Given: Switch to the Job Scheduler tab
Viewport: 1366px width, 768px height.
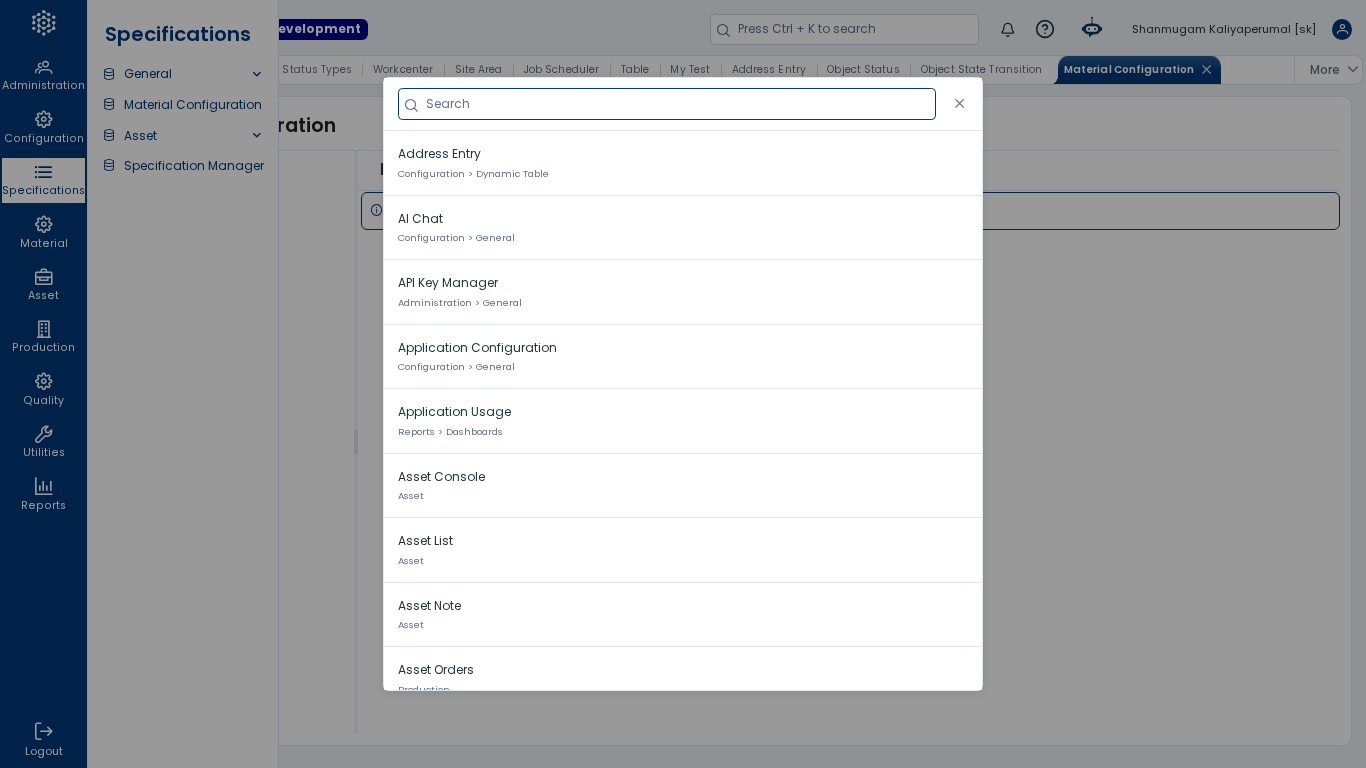Looking at the screenshot, I should (x=561, y=70).
